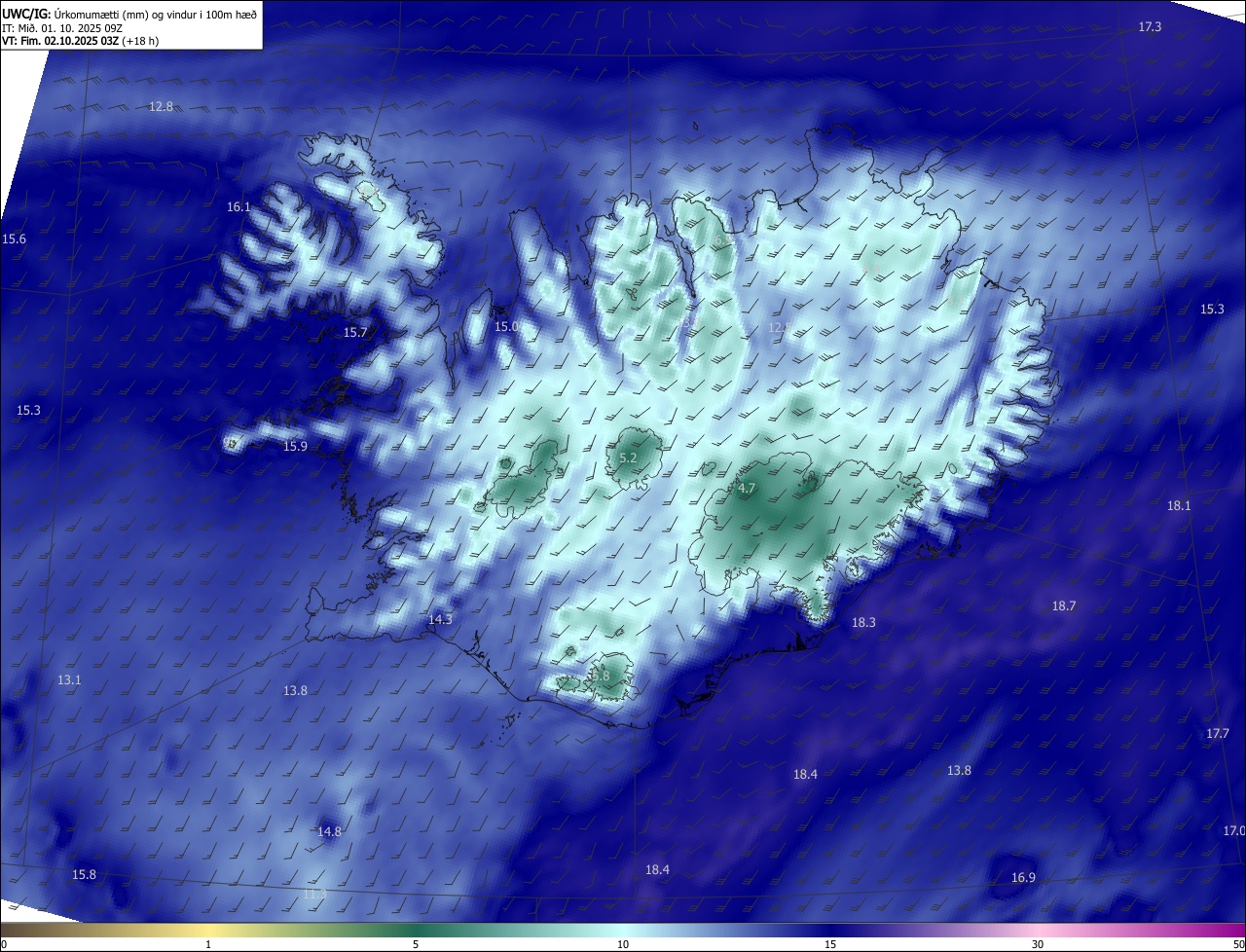Click the 13.1 value label

tap(69, 680)
